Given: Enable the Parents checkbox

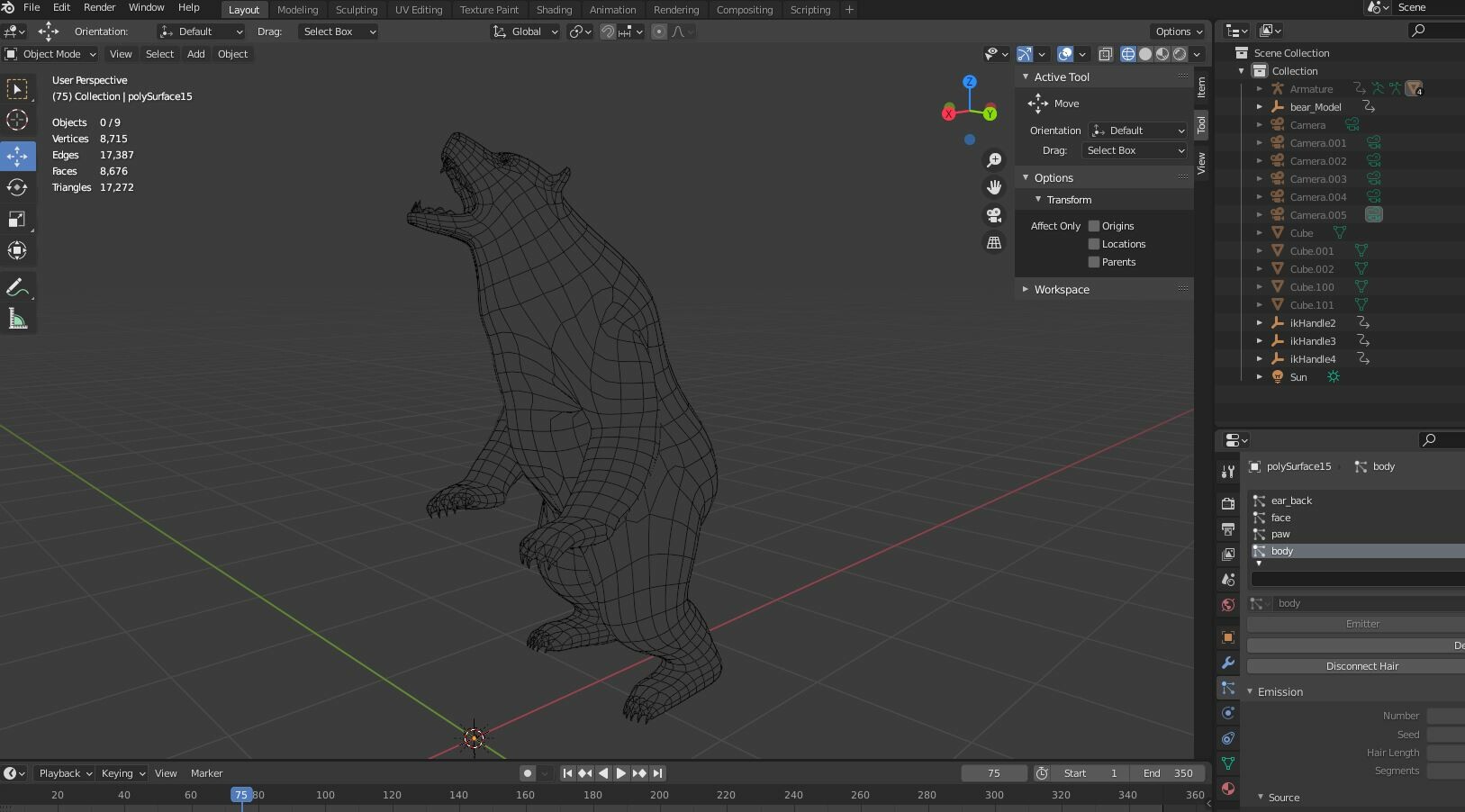Looking at the screenshot, I should [x=1096, y=262].
